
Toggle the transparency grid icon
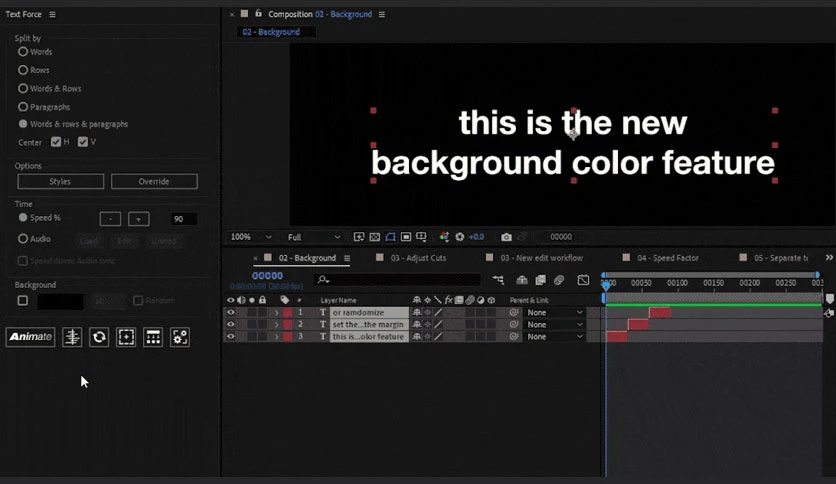[x=375, y=237]
